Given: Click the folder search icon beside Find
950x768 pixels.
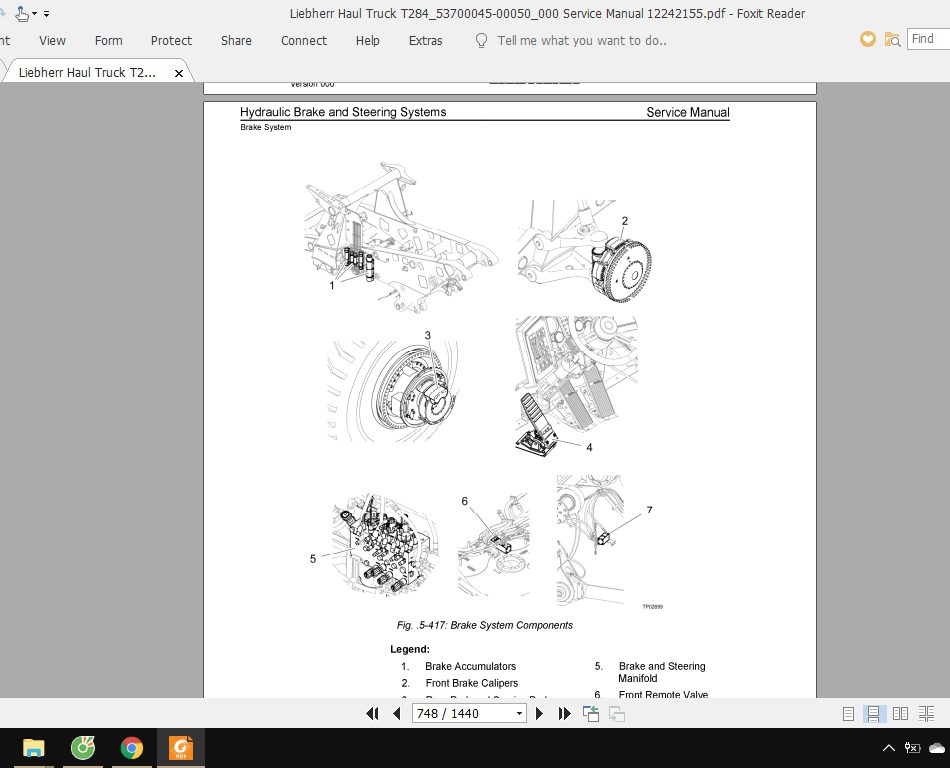Looking at the screenshot, I should click(892, 39).
